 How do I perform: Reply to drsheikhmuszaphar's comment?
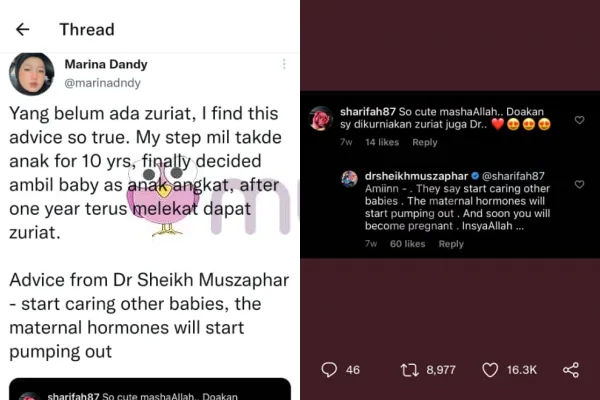pos(451,244)
